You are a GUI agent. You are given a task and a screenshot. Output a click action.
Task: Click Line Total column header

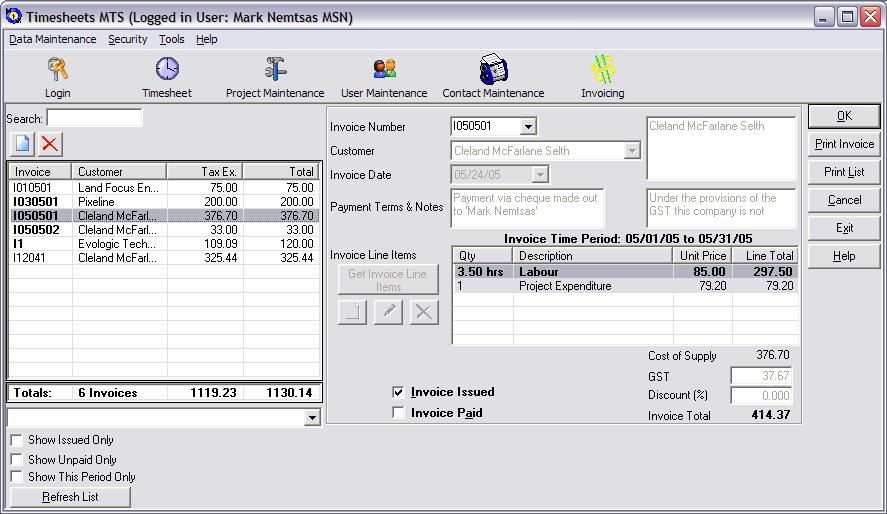[765, 256]
